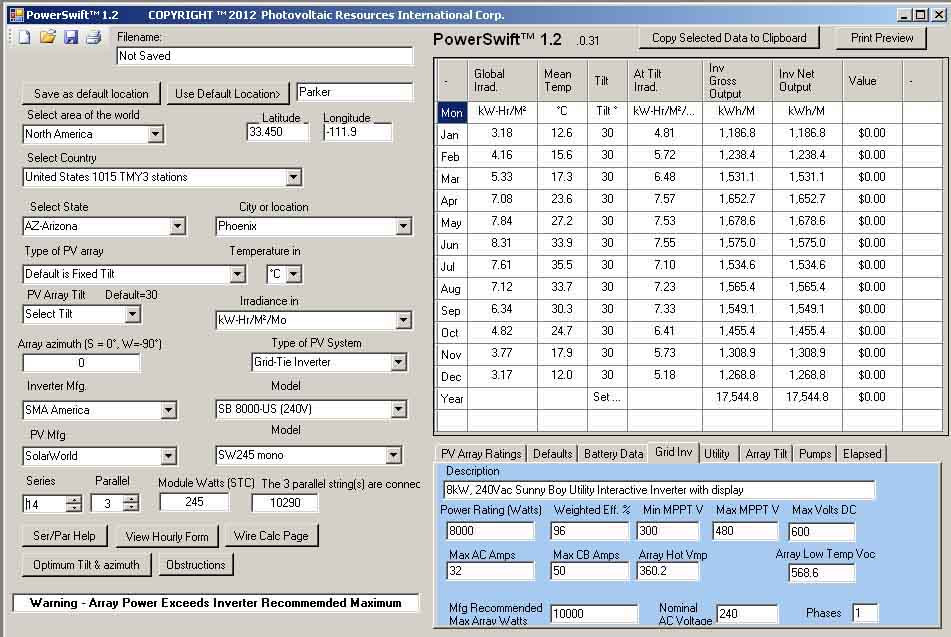The width and height of the screenshot is (951, 637).
Task: Open the Wire Calc Page
Action: (271, 536)
